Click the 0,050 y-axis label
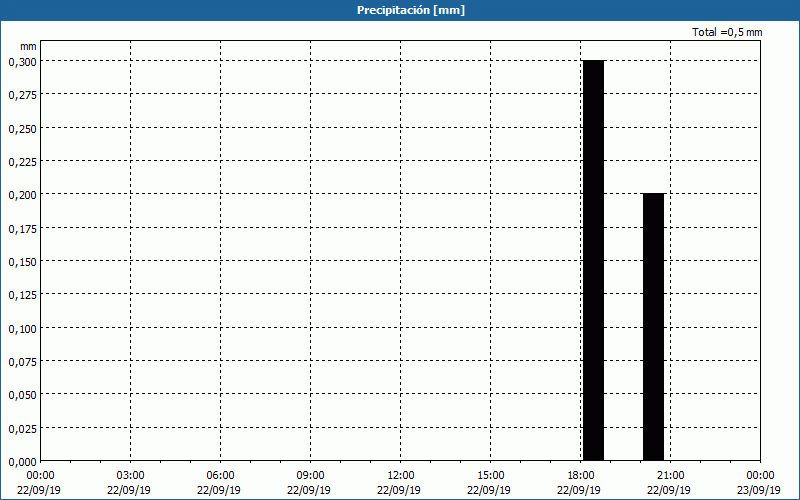Screen dimensions: 800x500 click(x=22, y=395)
